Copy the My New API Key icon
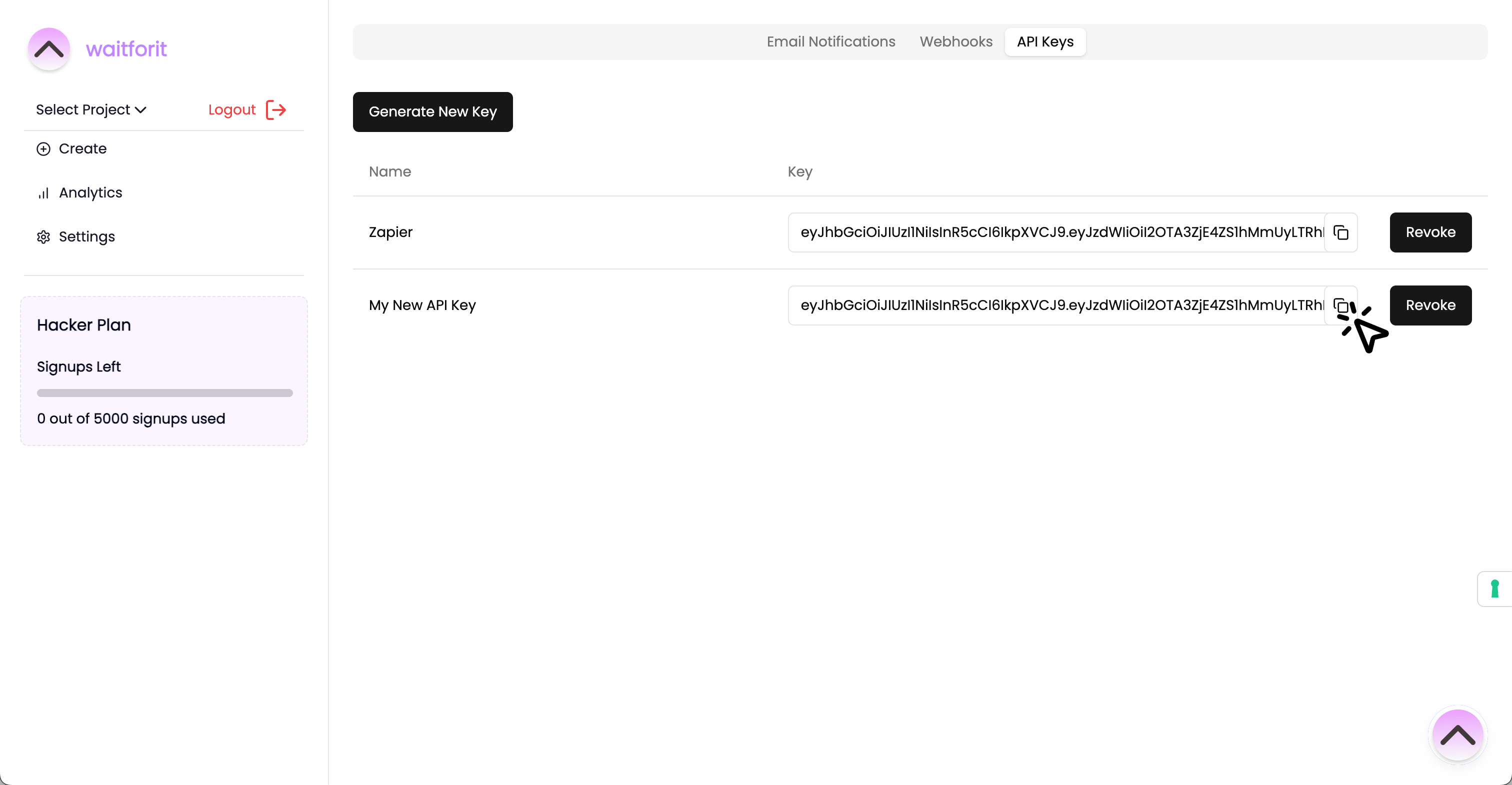This screenshot has height=785, width=1512. 1341,305
